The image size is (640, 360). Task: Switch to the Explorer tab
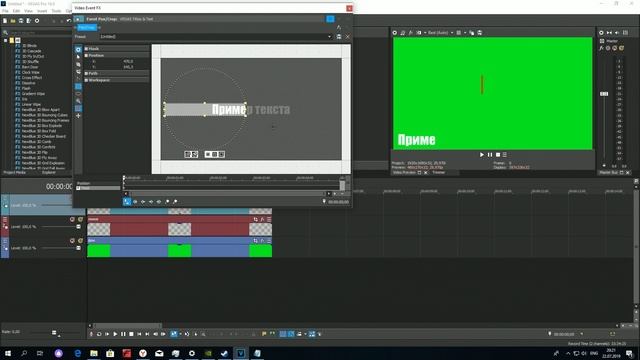tap(49, 173)
